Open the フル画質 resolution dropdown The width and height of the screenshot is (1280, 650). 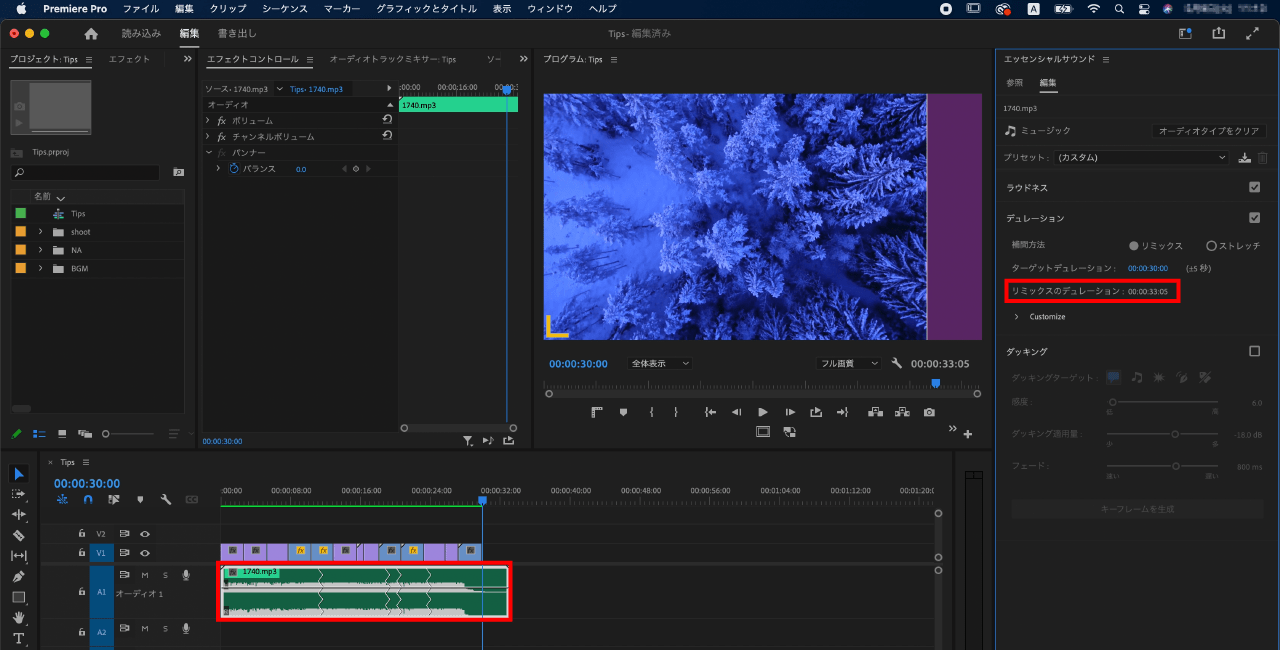(x=848, y=363)
